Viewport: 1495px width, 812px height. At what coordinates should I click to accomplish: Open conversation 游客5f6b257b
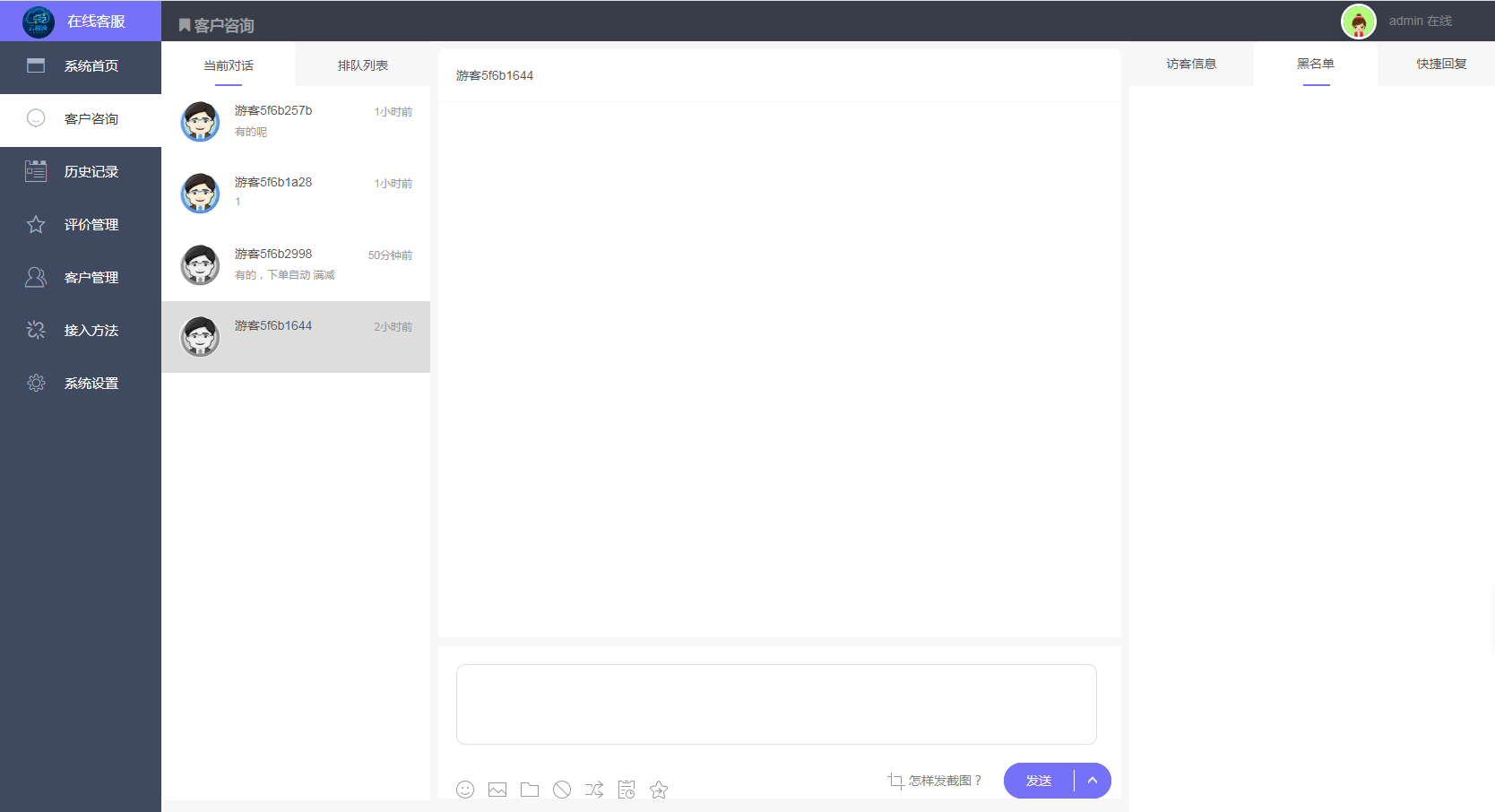296,122
